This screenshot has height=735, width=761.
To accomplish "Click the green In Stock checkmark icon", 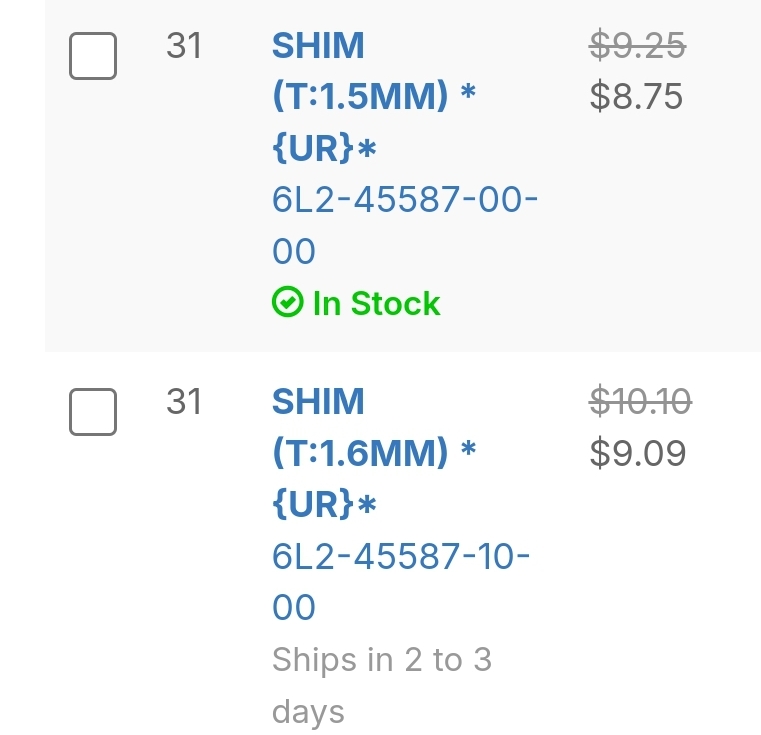I will point(287,303).
